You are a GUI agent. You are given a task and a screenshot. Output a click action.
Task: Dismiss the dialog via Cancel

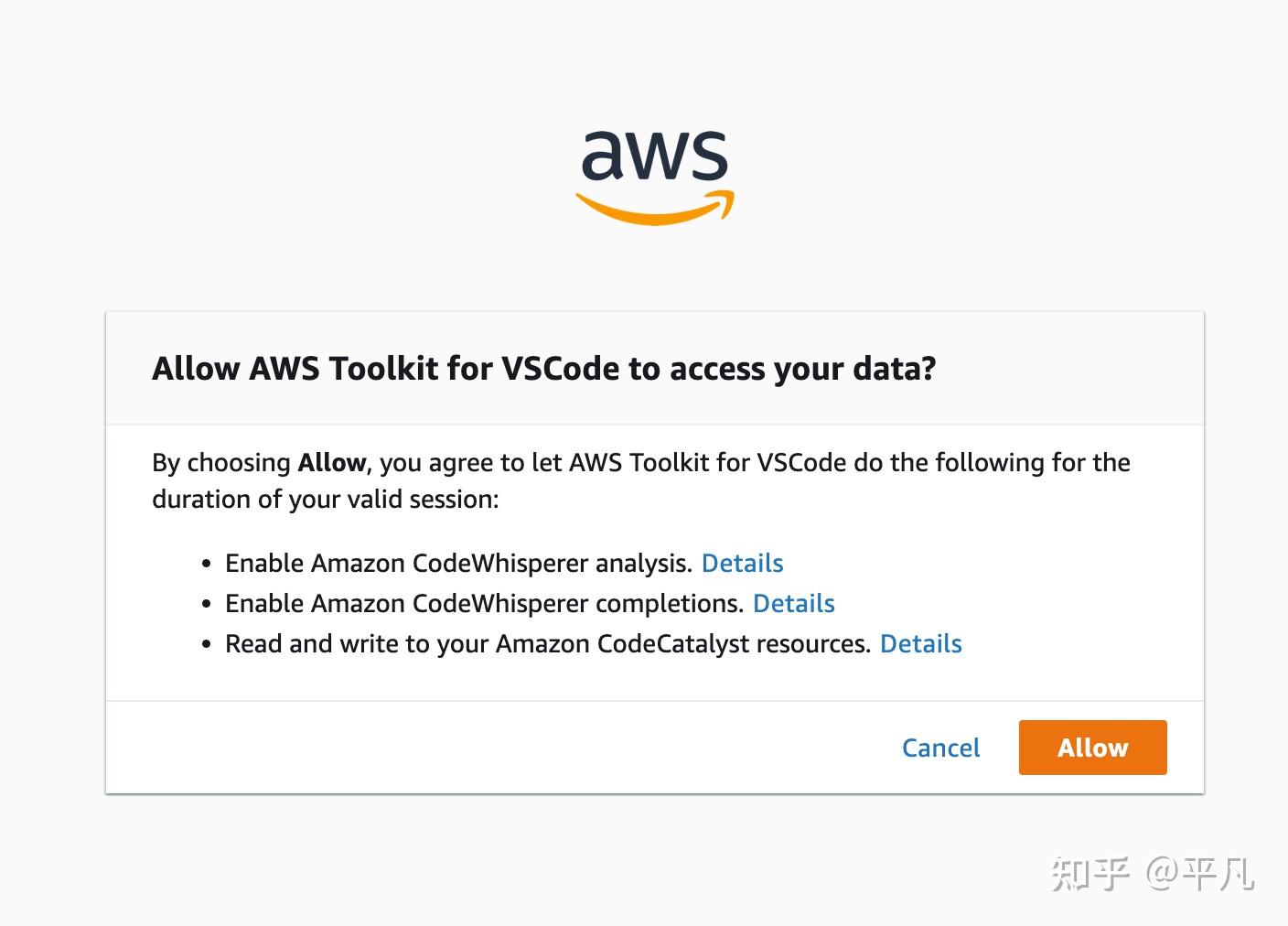(x=940, y=748)
